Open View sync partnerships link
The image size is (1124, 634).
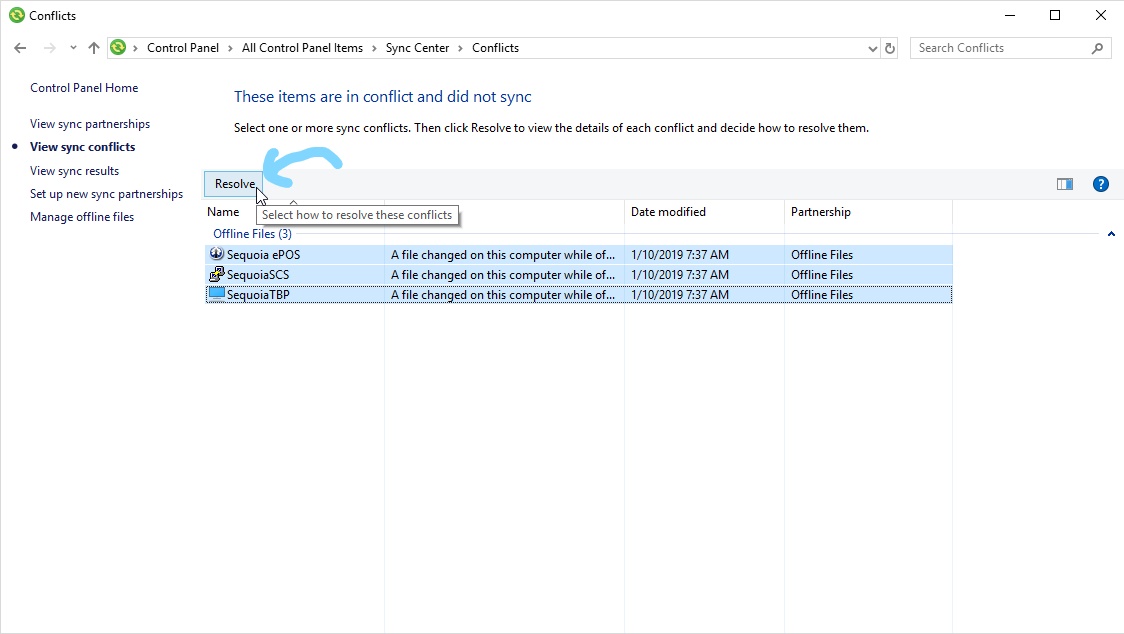coord(90,124)
